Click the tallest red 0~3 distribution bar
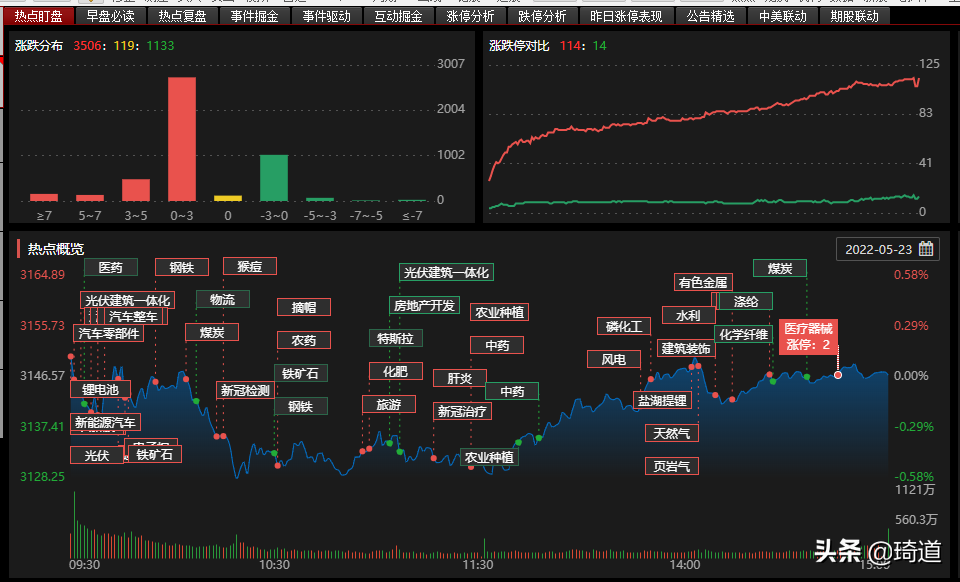 click(181, 139)
